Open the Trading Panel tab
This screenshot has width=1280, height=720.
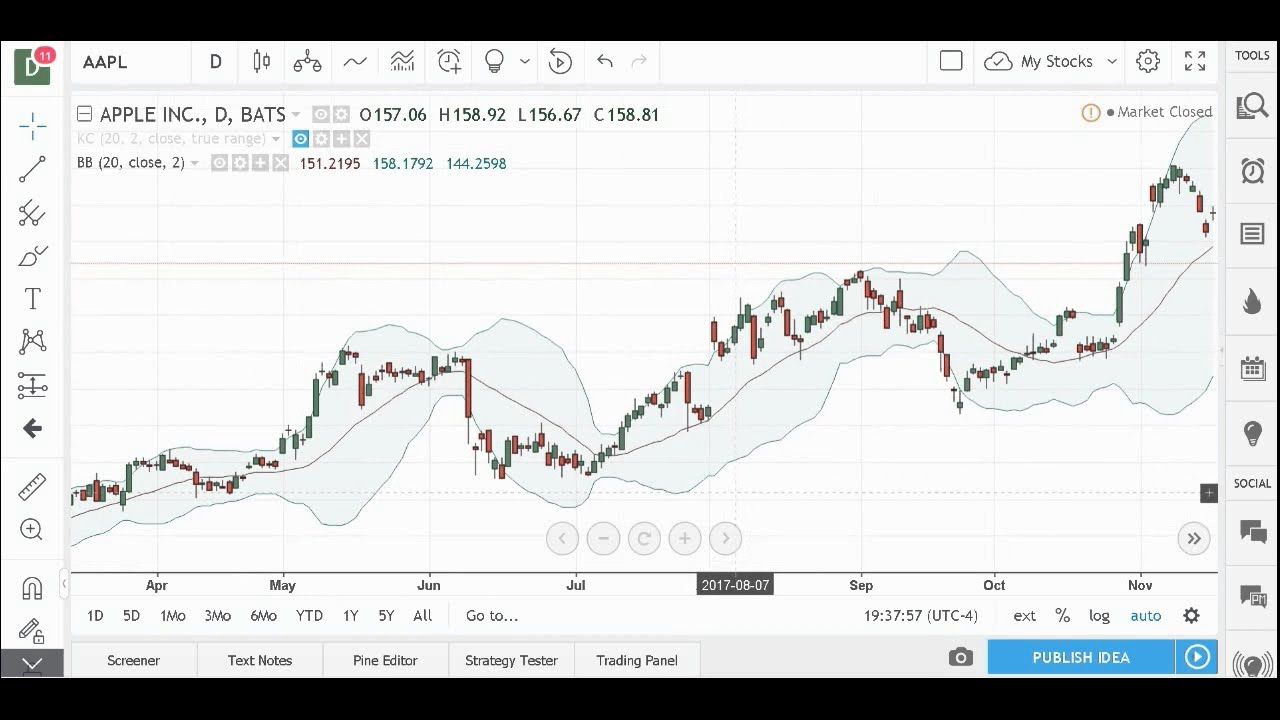(x=637, y=660)
